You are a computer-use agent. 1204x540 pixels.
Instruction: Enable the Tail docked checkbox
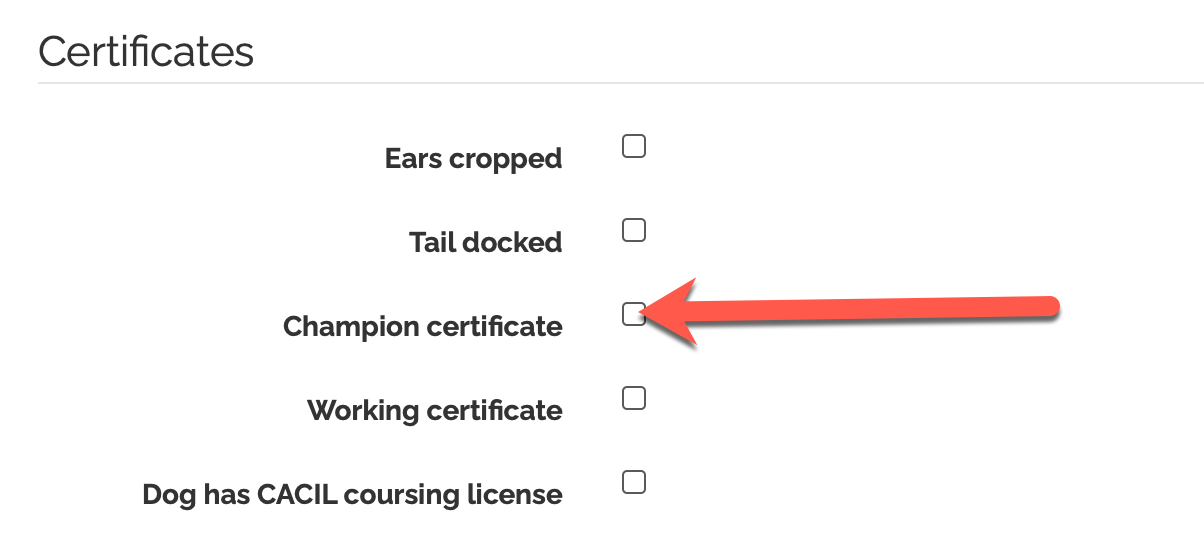pyautogui.click(x=634, y=231)
